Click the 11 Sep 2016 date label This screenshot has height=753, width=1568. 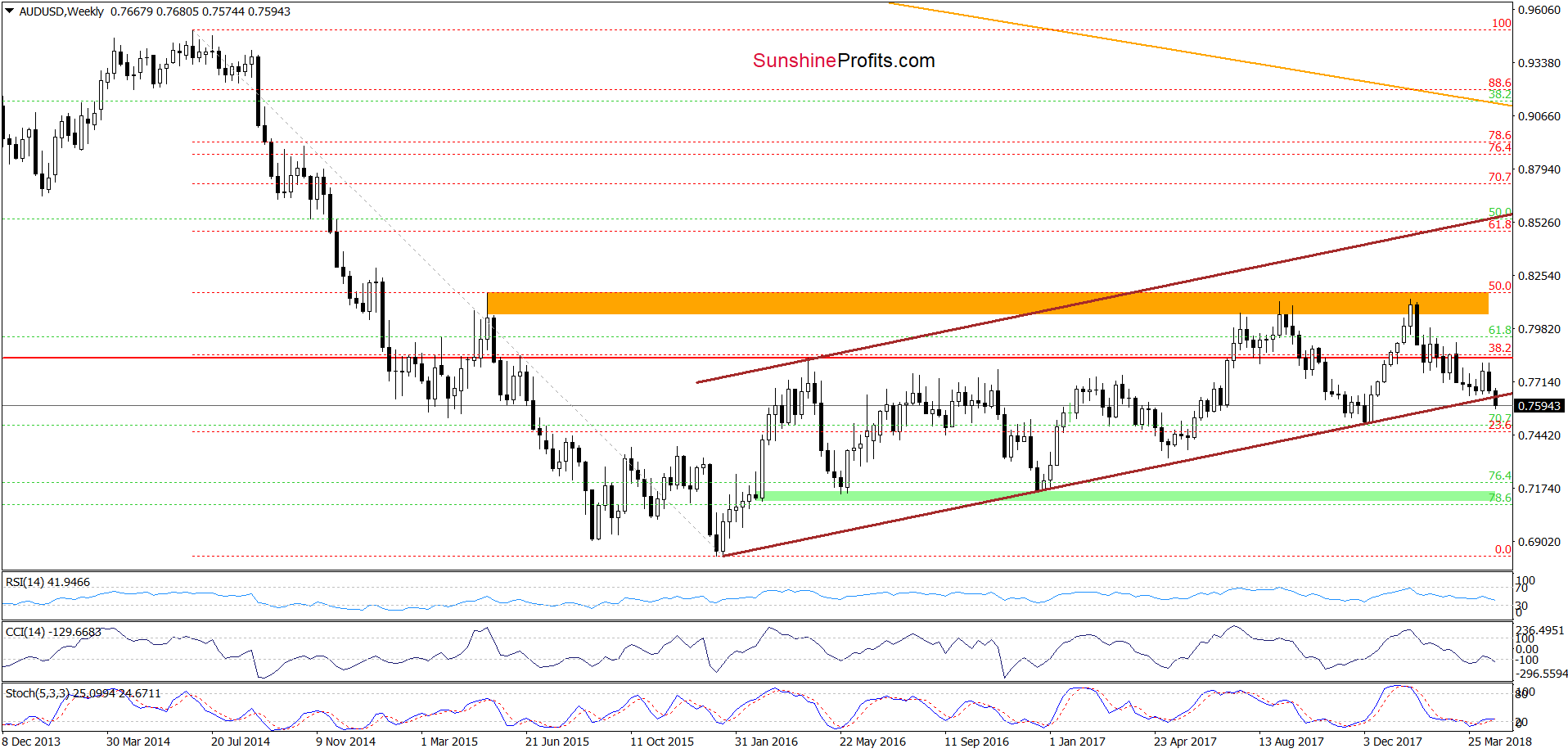tap(976, 742)
